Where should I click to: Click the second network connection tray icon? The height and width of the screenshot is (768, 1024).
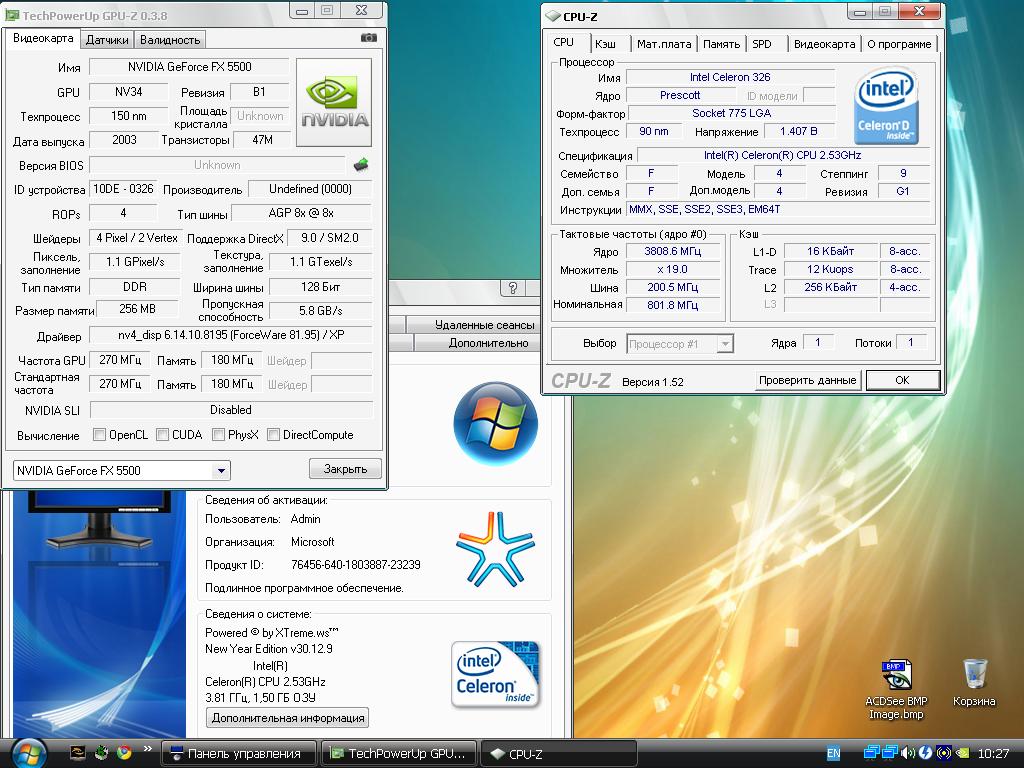click(x=889, y=753)
